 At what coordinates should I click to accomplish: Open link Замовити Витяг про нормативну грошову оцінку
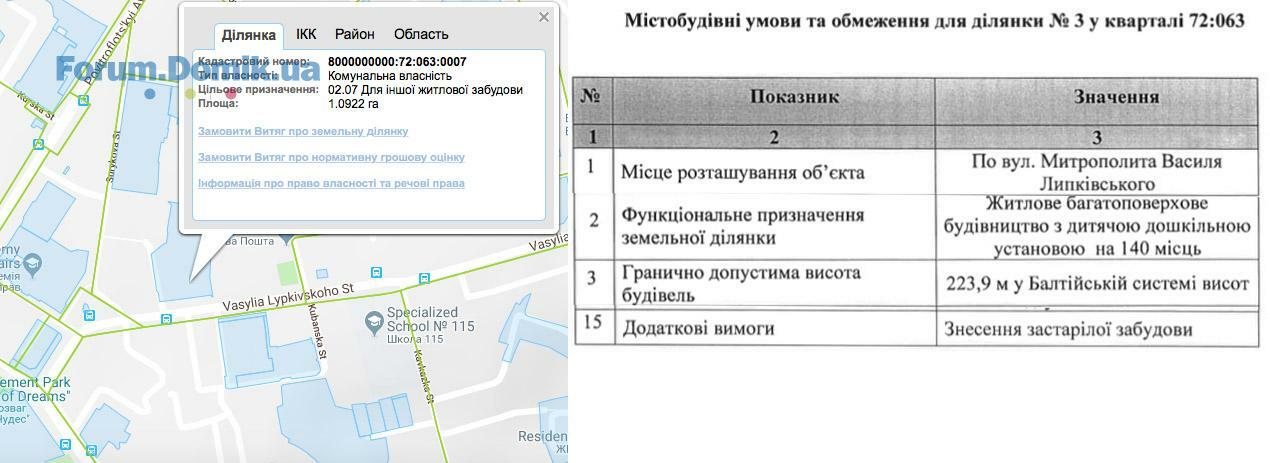[331, 157]
